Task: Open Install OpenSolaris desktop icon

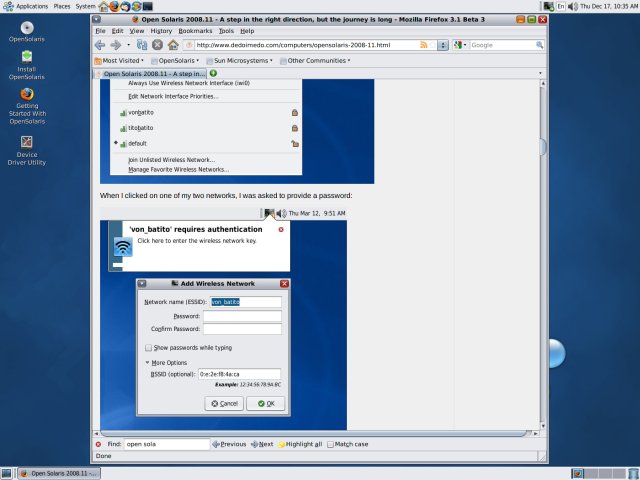Action: point(26,60)
